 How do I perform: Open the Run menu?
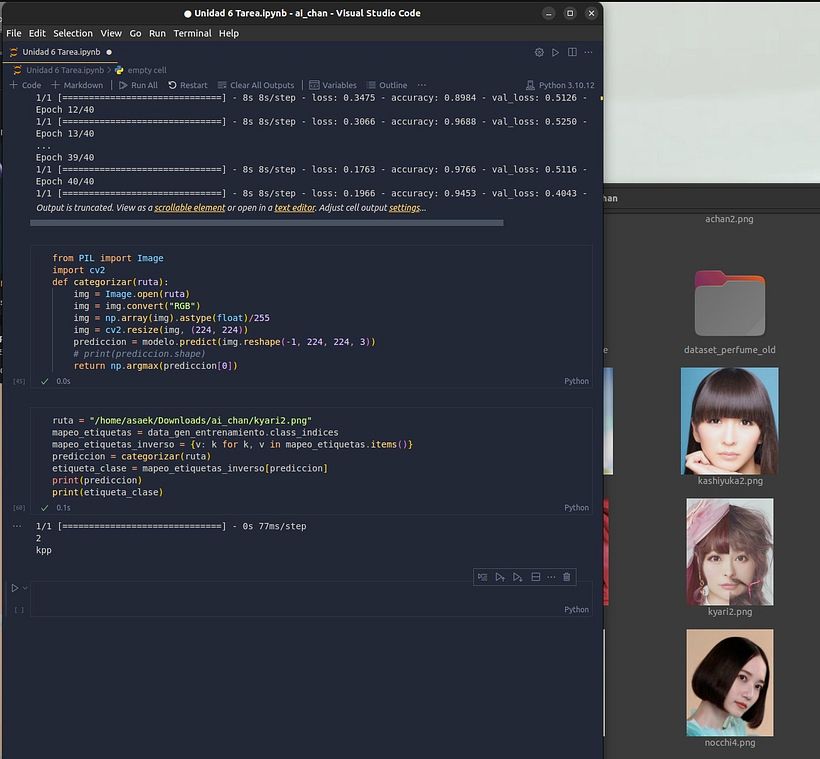[157, 33]
